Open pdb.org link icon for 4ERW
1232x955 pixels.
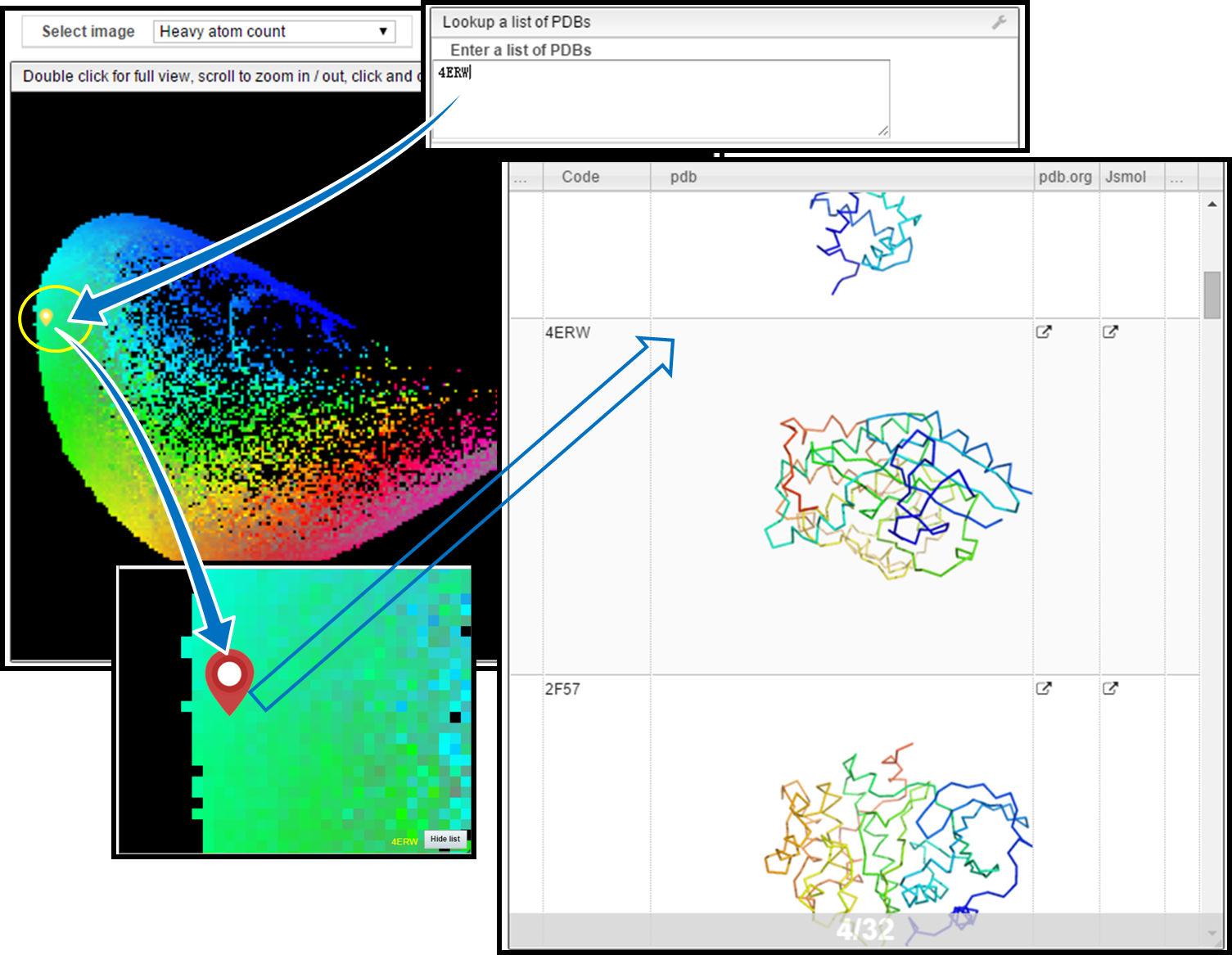click(1044, 332)
